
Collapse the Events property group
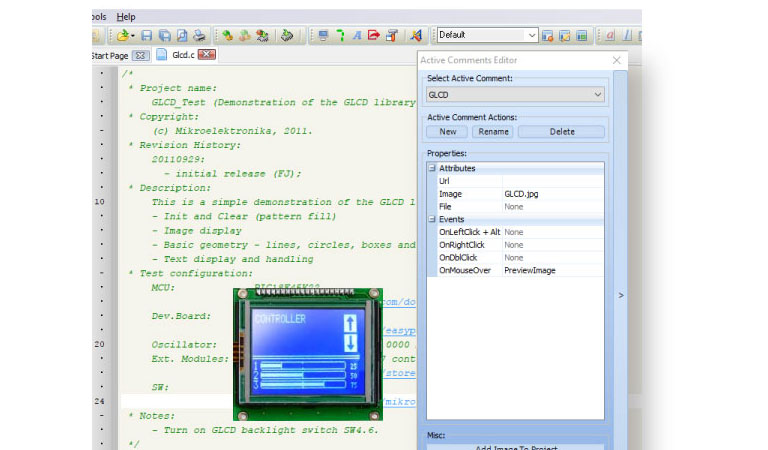tap(432, 219)
